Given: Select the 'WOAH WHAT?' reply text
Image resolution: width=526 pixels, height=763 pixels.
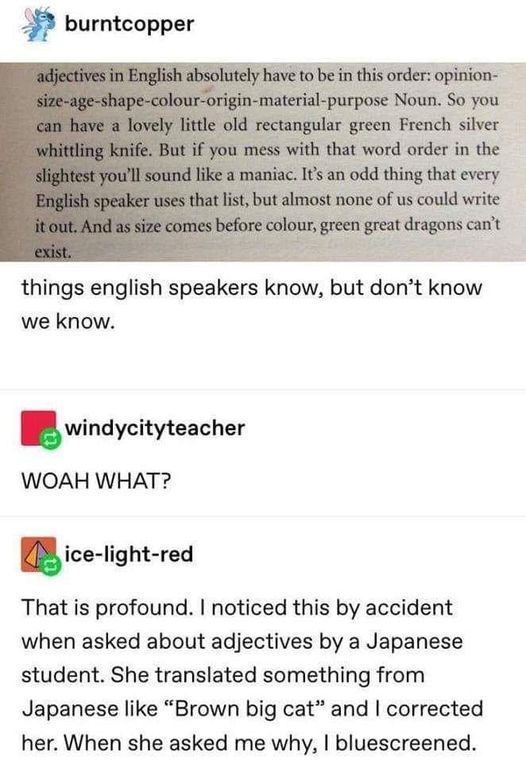Looking at the screenshot, I should click(x=96, y=481).
